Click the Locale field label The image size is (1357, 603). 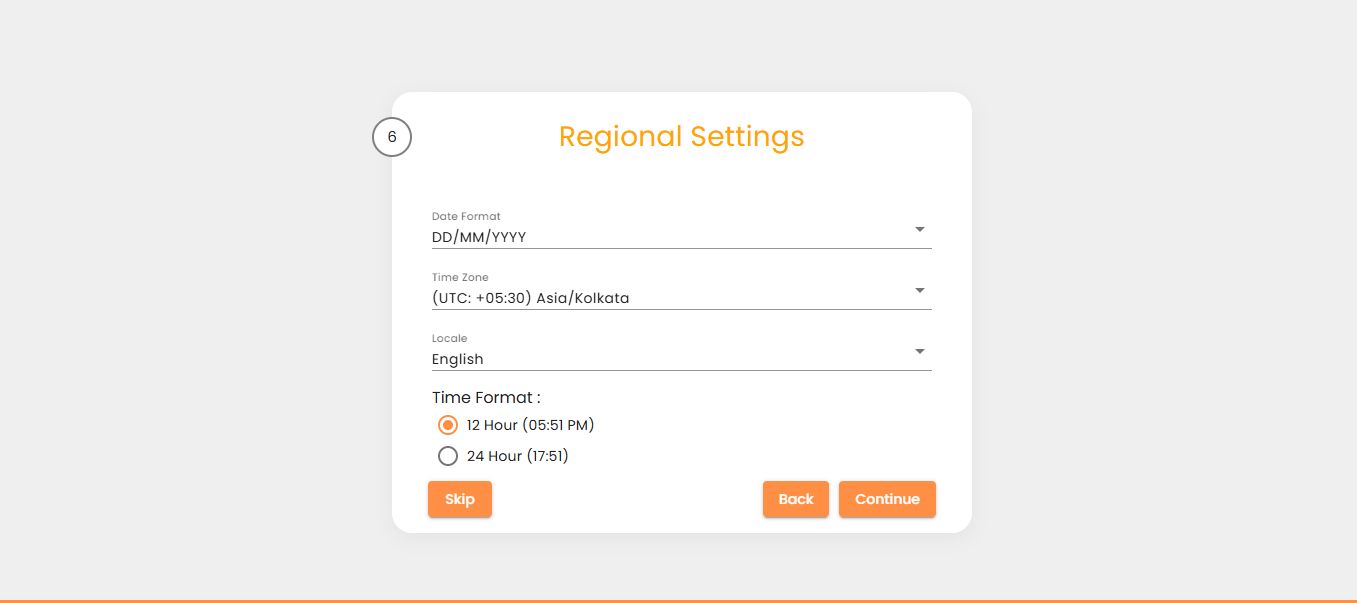[449, 338]
